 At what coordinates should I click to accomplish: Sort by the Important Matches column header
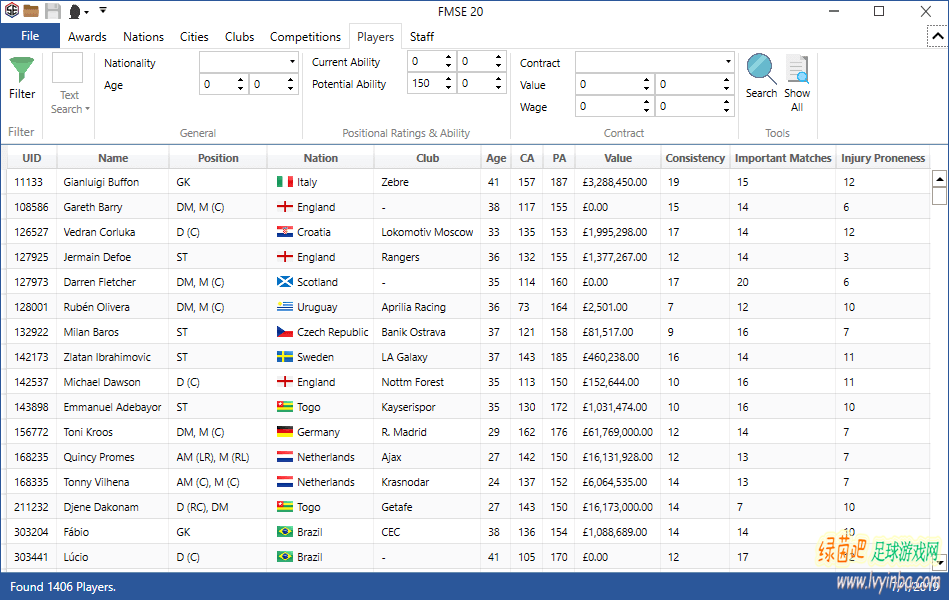[783, 158]
